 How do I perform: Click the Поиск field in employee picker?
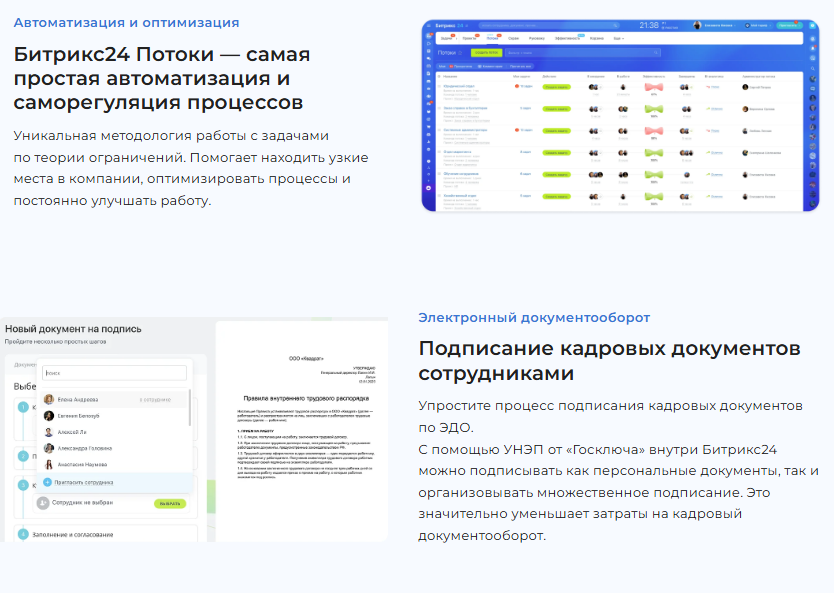tap(114, 373)
